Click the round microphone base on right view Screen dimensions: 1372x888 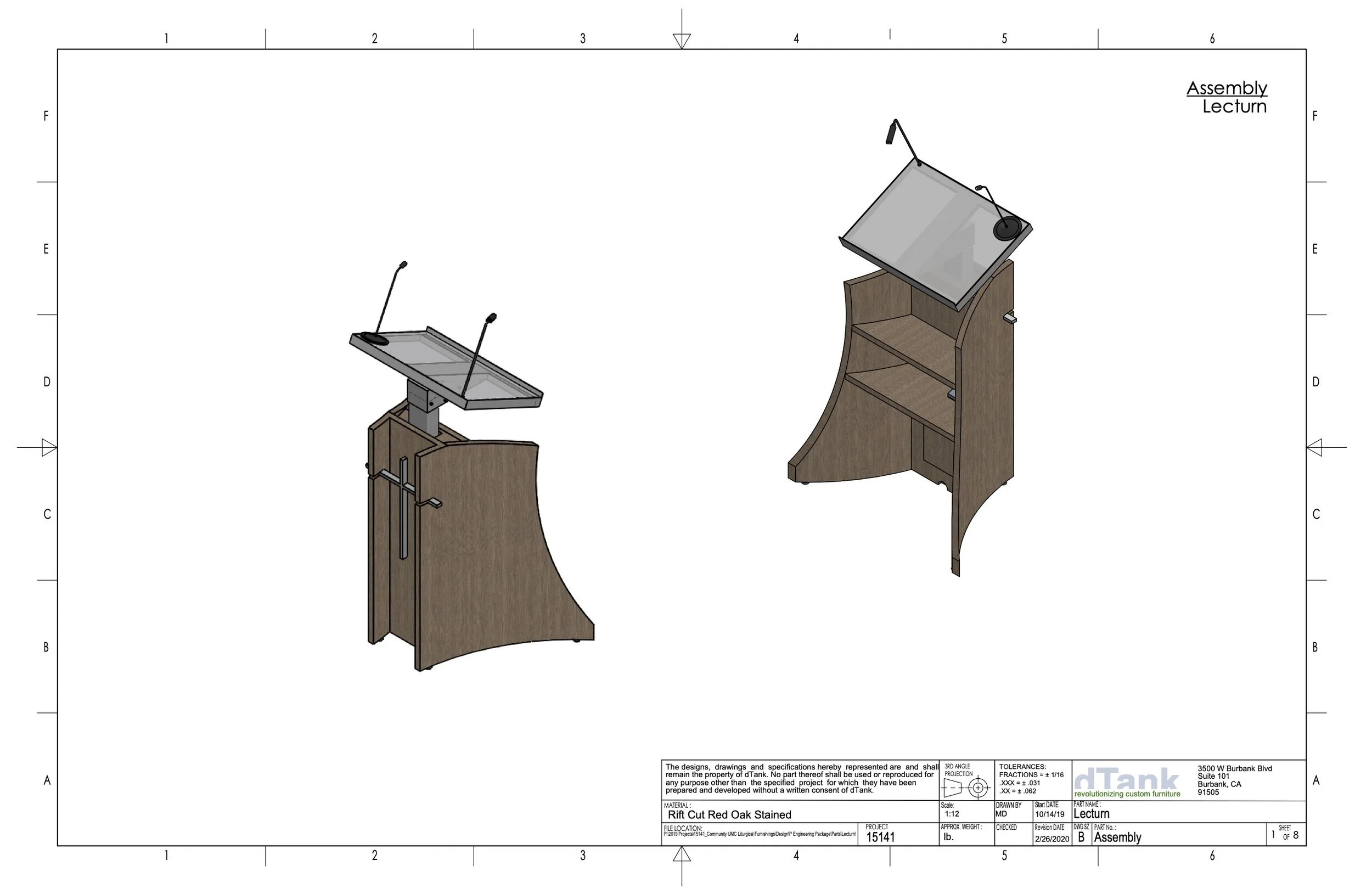point(1007,228)
